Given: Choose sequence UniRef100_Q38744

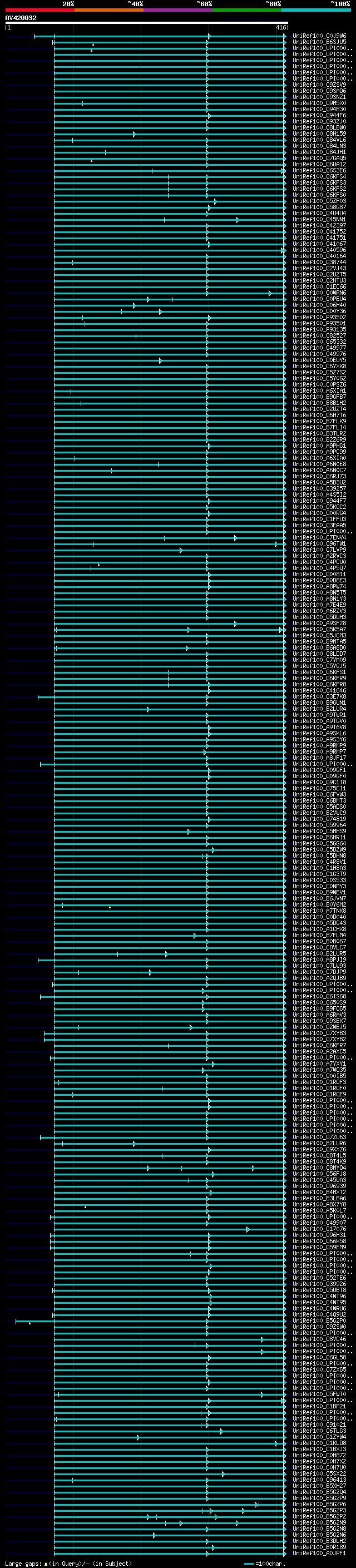Looking at the screenshot, I should click(x=319, y=263).
